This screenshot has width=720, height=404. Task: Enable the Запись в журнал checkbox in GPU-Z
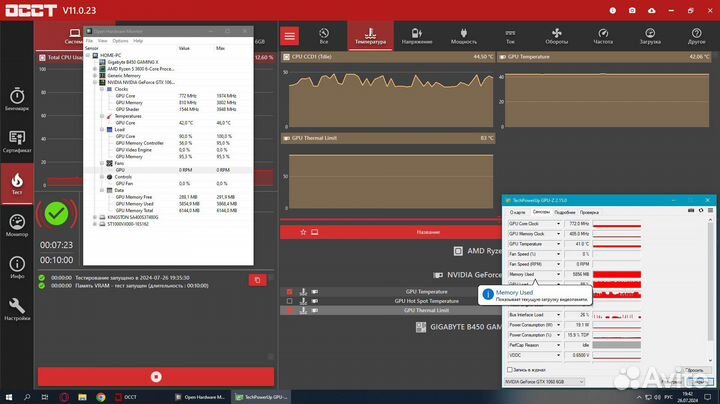click(510, 370)
